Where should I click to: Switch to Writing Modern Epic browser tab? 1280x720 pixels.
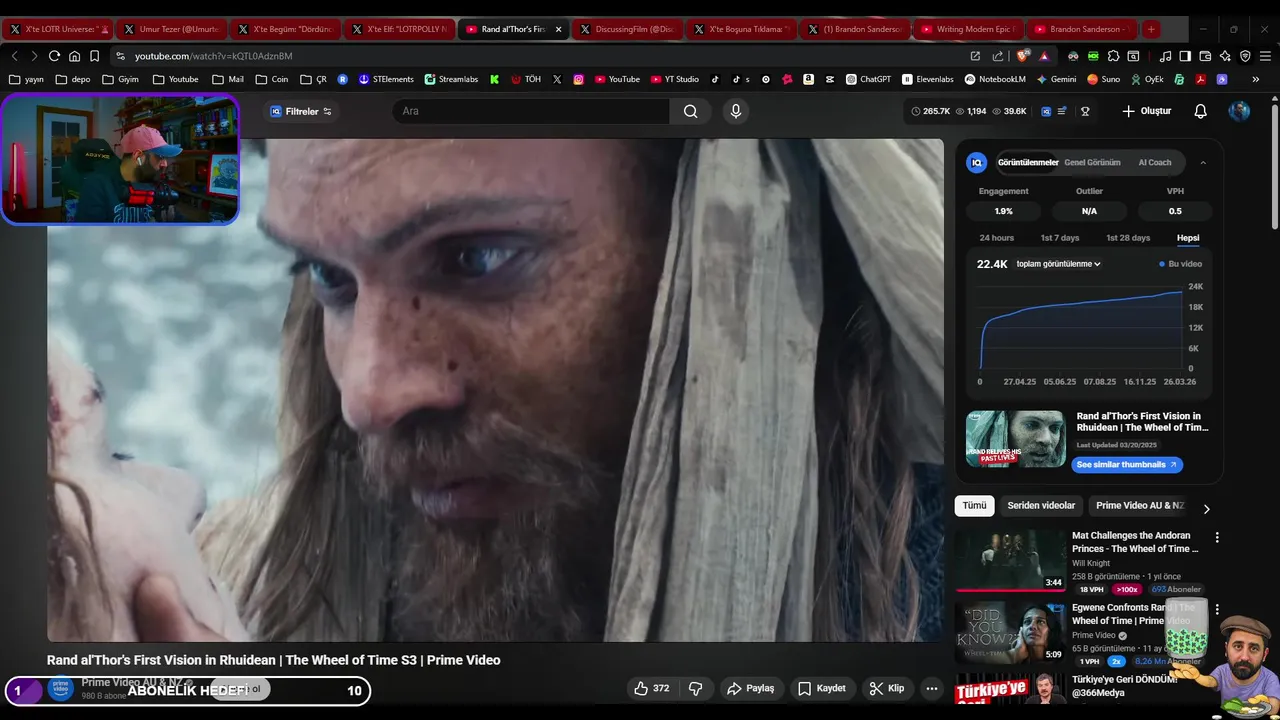click(968, 29)
